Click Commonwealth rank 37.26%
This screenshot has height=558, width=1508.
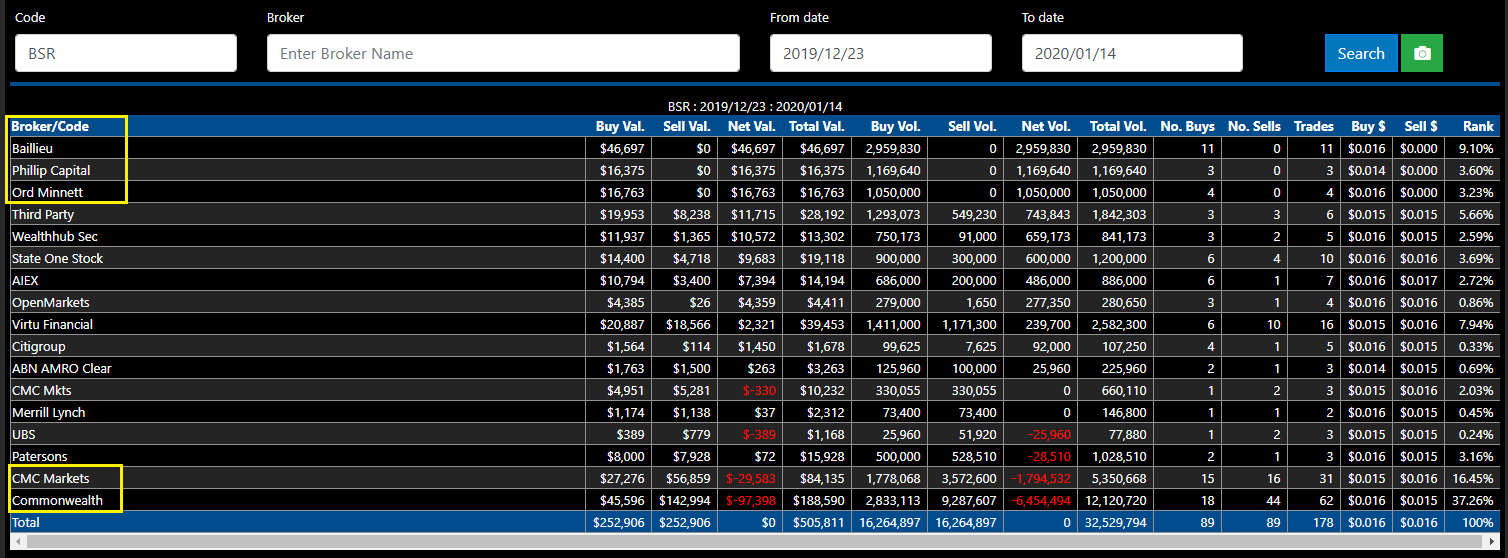[1475, 500]
